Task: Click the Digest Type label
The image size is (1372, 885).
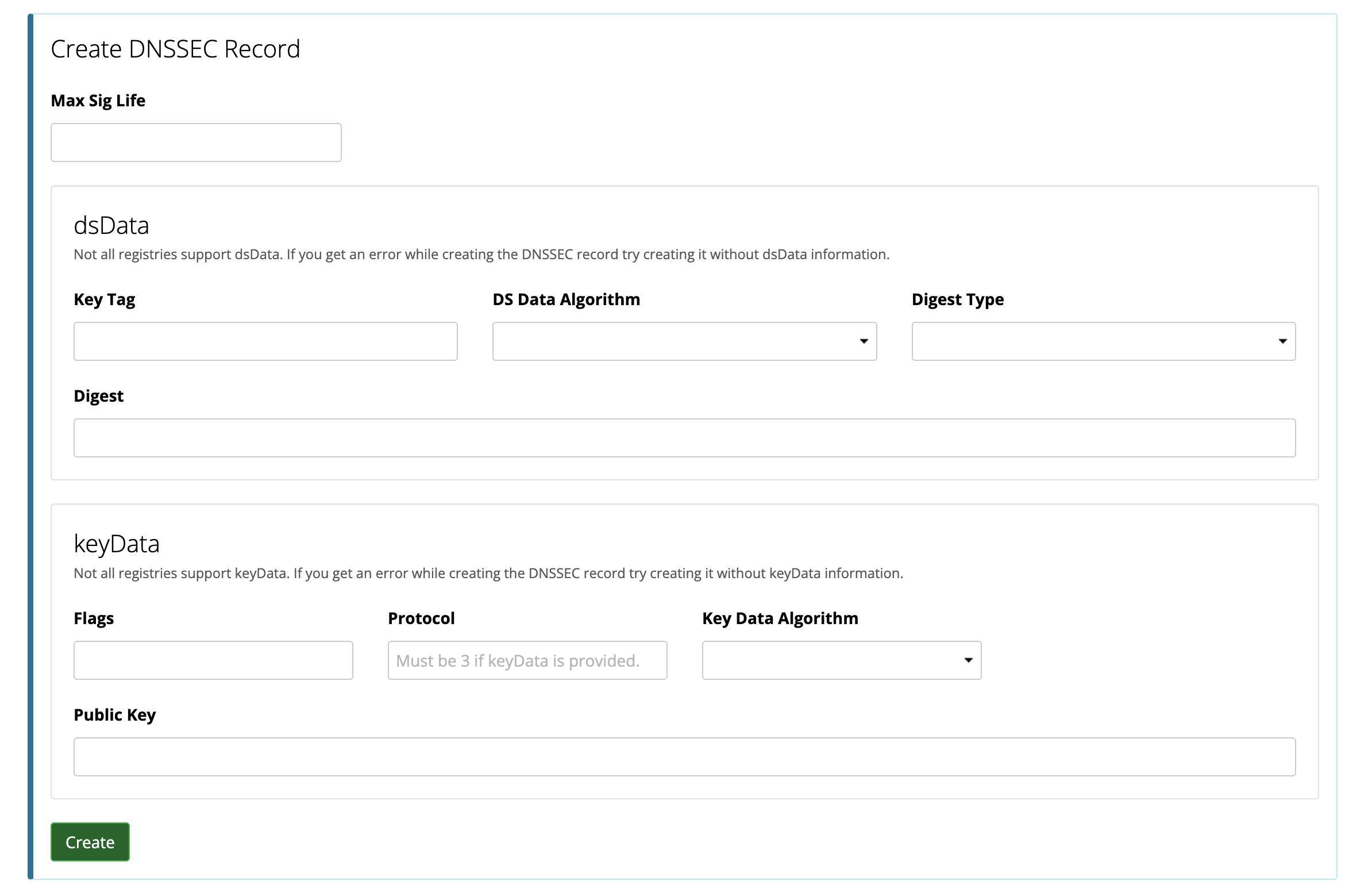Action: [957, 299]
